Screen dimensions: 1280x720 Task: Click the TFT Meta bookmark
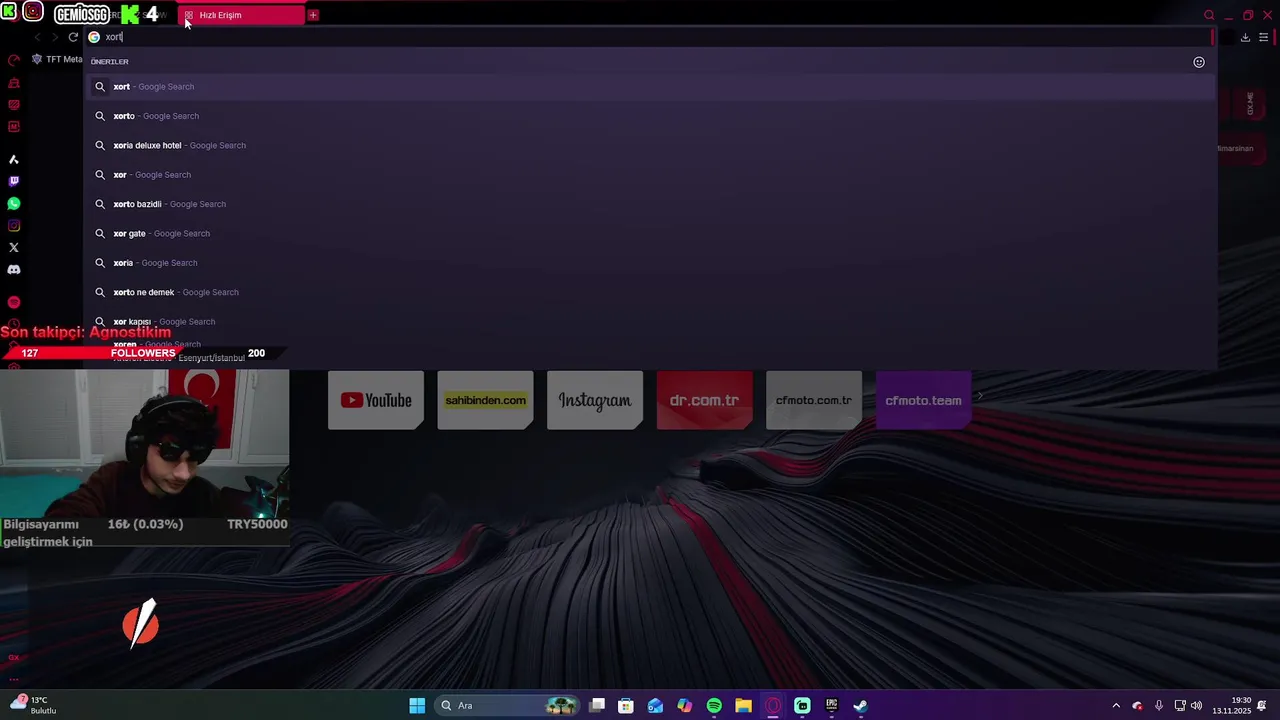pyautogui.click(x=57, y=59)
